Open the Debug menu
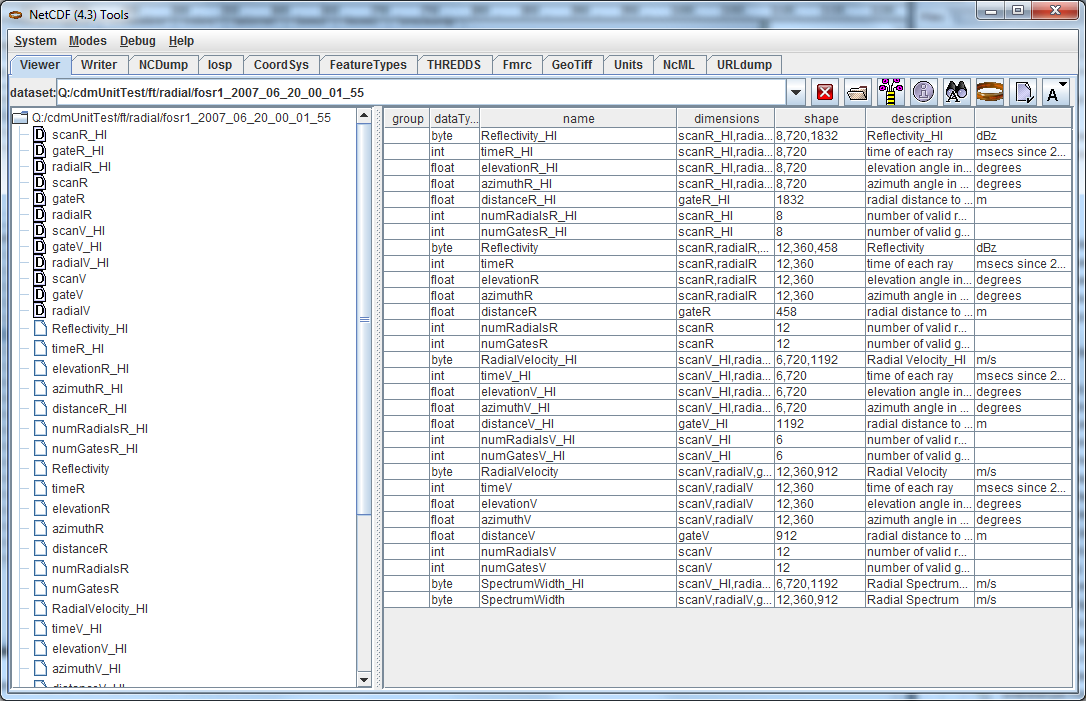The width and height of the screenshot is (1086, 701). [138, 41]
